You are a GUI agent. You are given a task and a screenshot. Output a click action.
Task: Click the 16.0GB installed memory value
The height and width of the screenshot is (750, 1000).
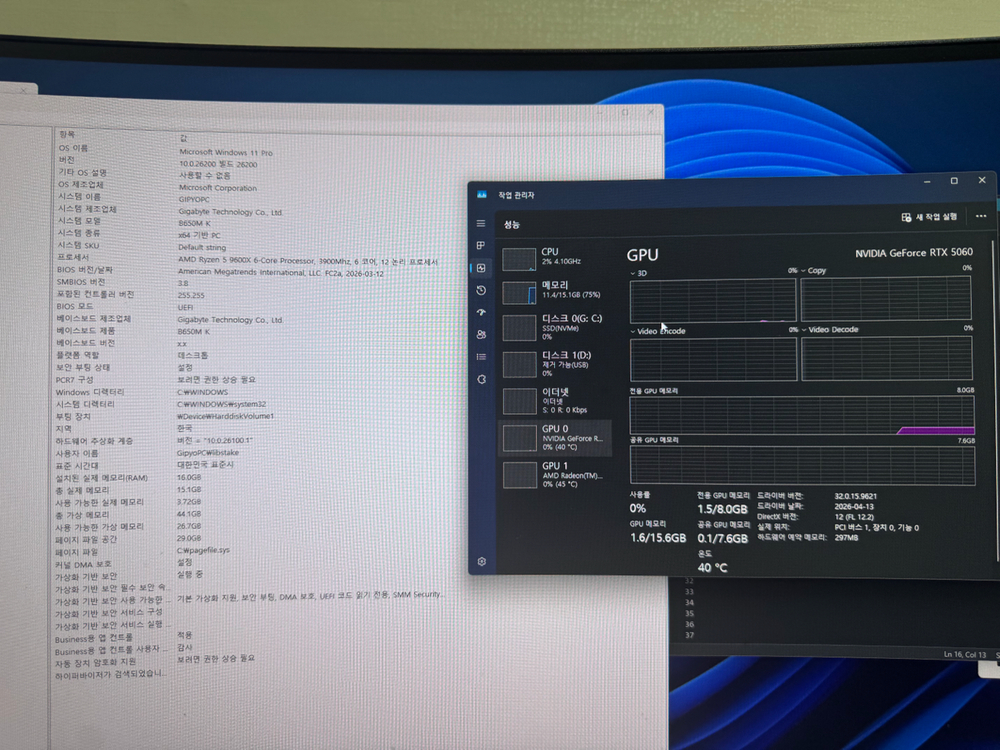pyautogui.click(x=189, y=477)
